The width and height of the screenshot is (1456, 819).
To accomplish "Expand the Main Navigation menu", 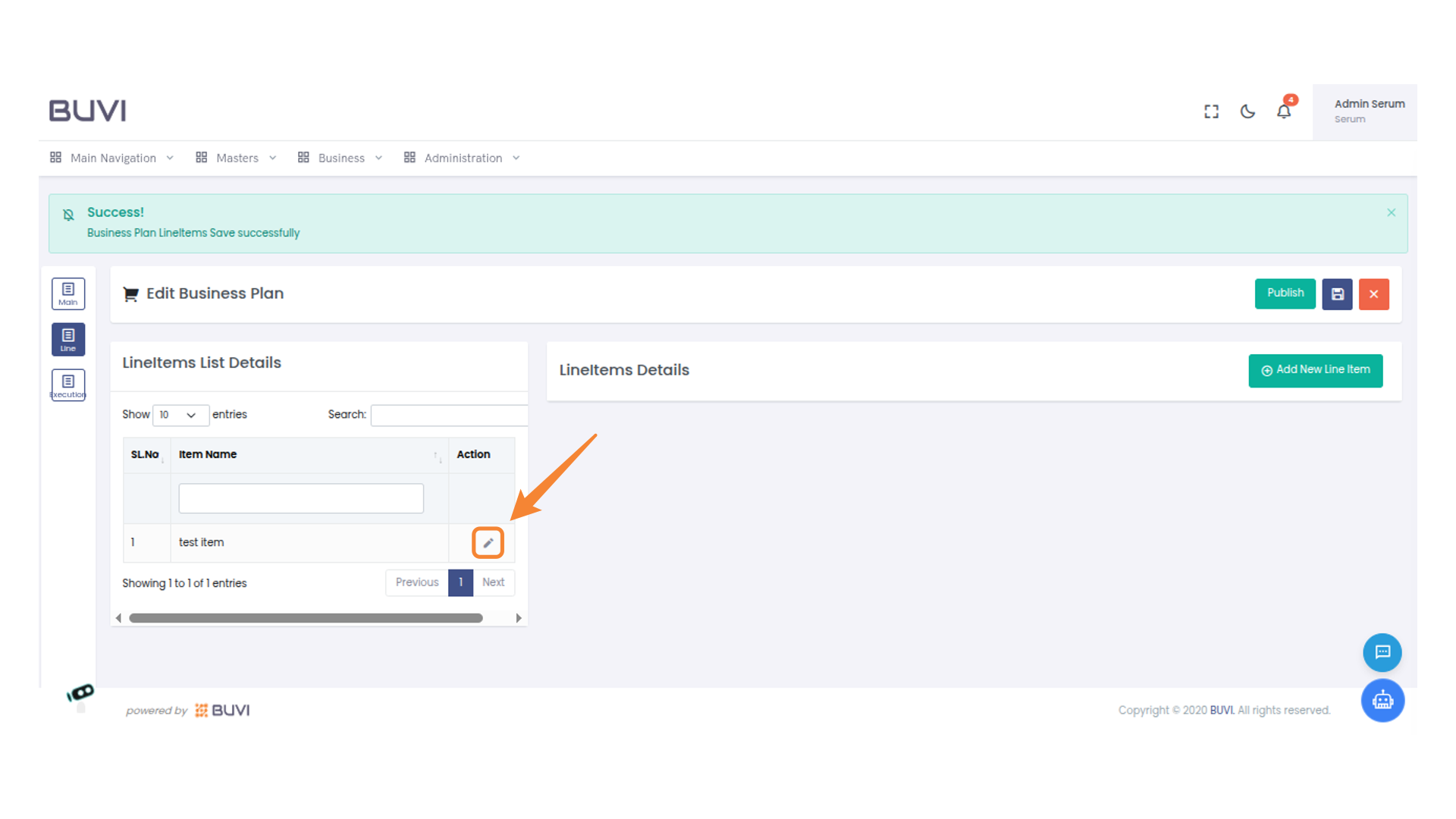I will 112,158.
